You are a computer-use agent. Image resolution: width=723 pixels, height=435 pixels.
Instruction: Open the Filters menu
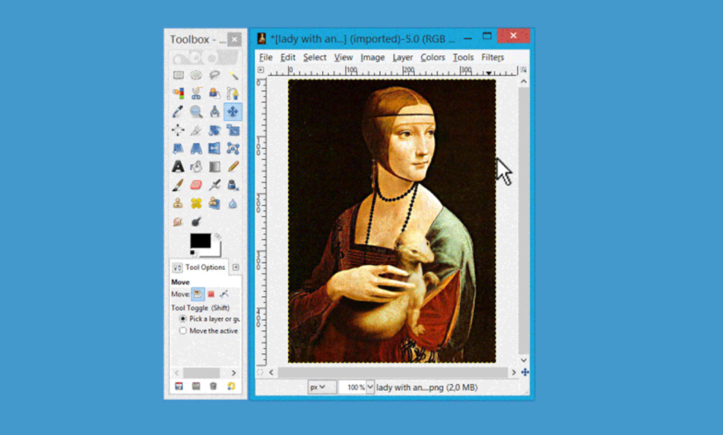point(492,58)
